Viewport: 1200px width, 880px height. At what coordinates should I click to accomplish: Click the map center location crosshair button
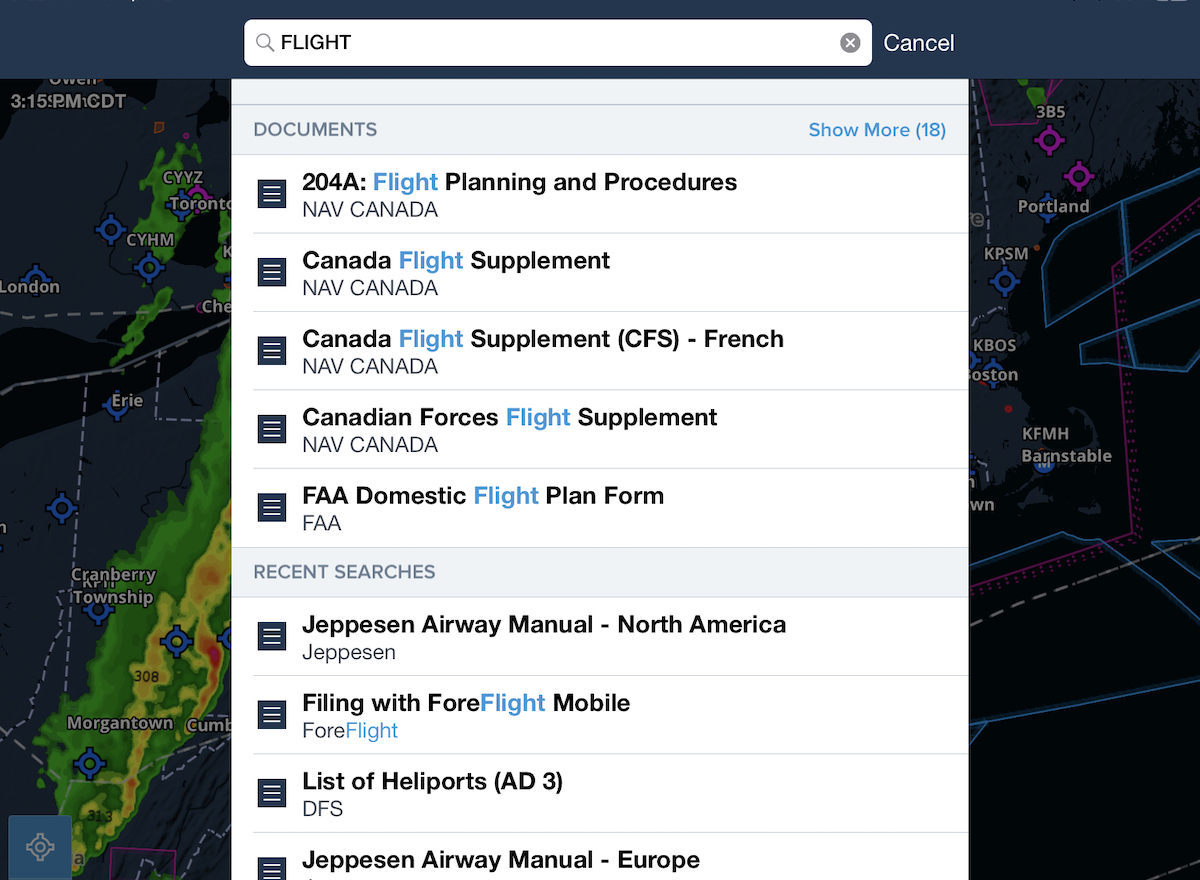pos(40,847)
